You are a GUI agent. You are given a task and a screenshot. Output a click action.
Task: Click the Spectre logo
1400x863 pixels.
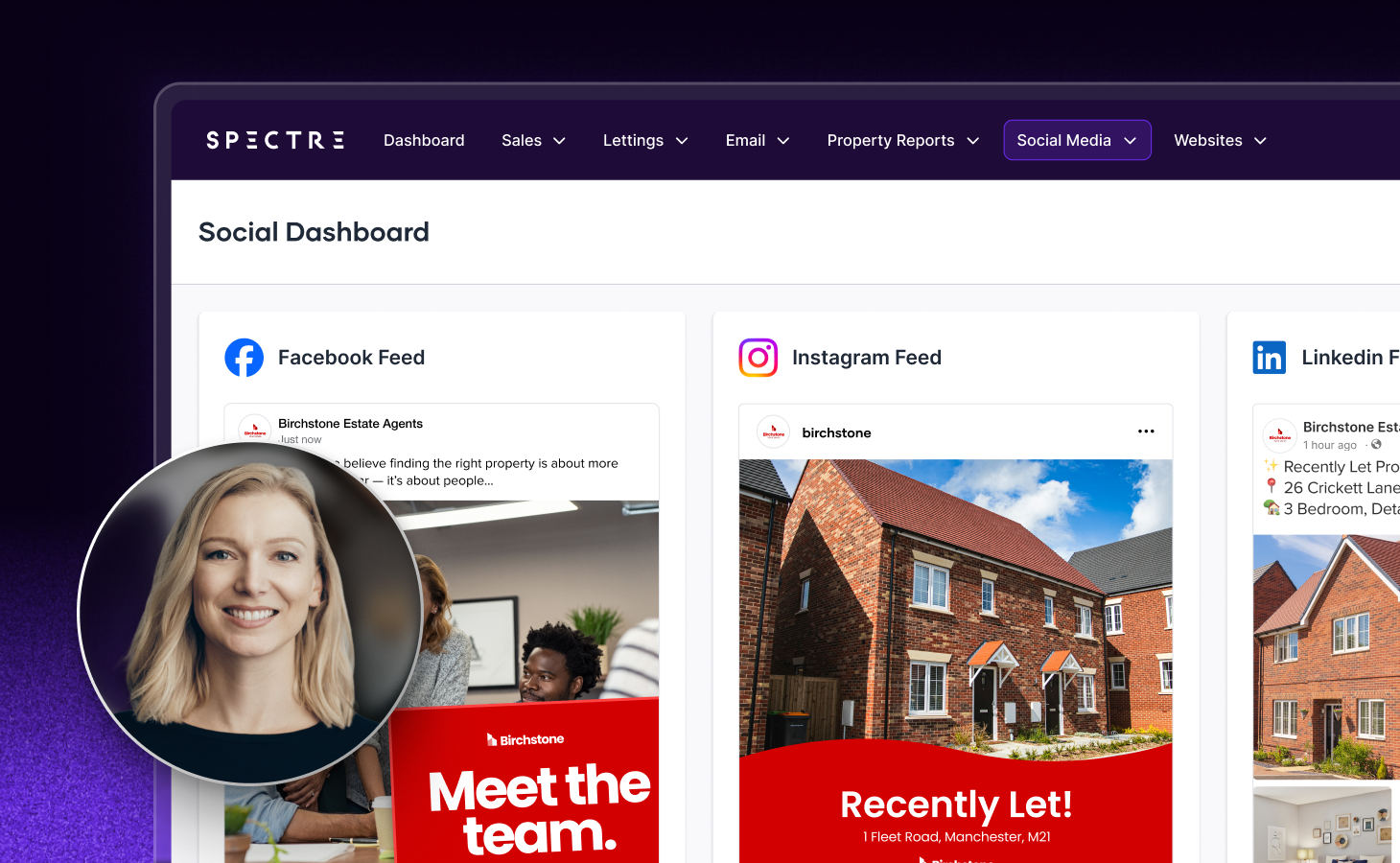[x=275, y=140]
